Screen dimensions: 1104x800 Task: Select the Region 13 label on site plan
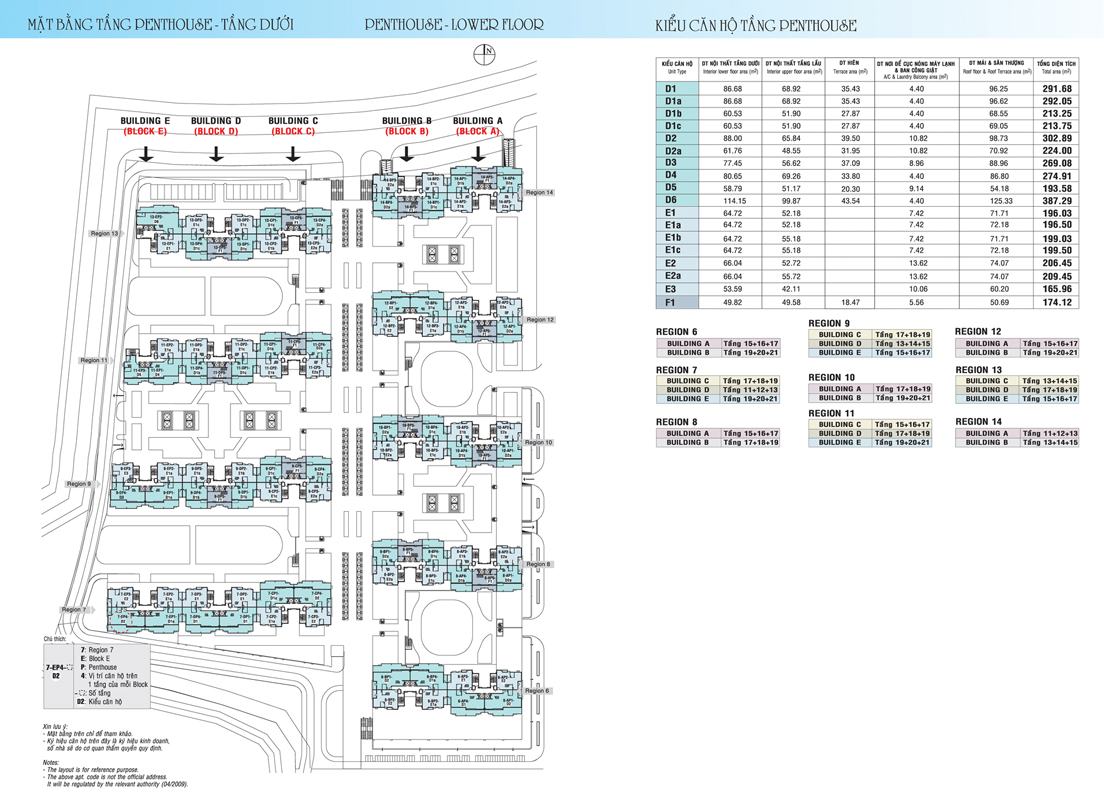click(x=104, y=233)
